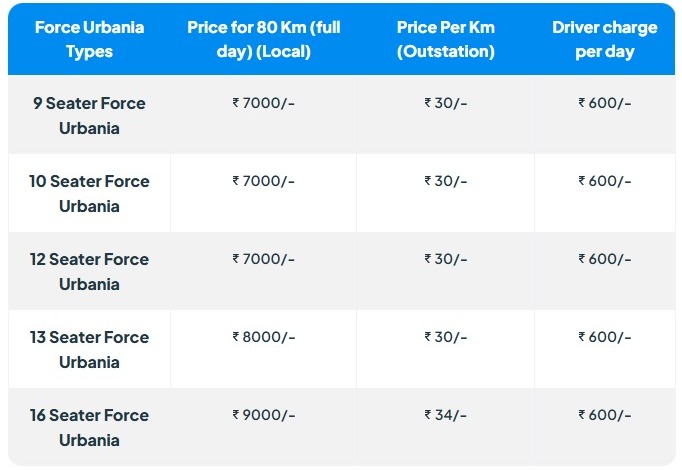Select the ₹ 9000/- local price
This screenshot has height=470, width=682.
[x=264, y=415]
